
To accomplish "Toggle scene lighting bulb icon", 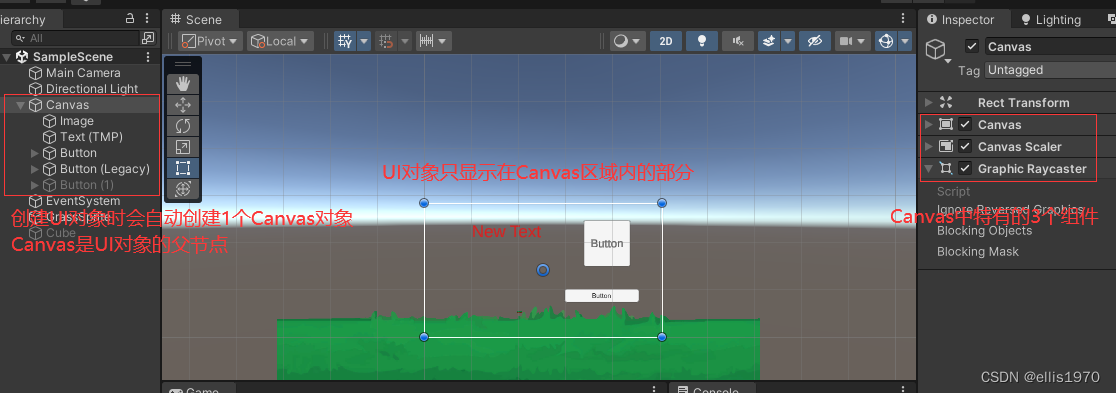I will (x=702, y=41).
